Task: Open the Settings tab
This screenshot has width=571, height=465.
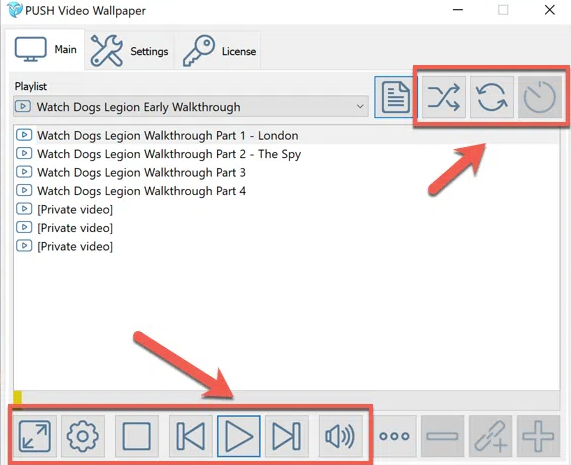Action: click(x=129, y=51)
